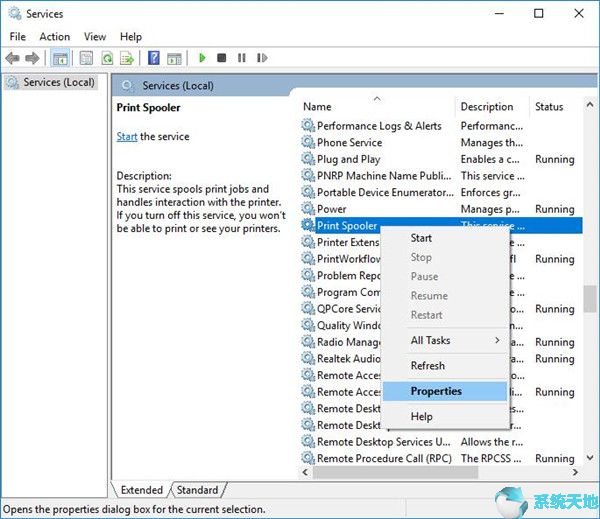This screenshot has height=519, width=600.
Task: Select the Power service name
Action: pyautogui.click(x=331, y=209)
